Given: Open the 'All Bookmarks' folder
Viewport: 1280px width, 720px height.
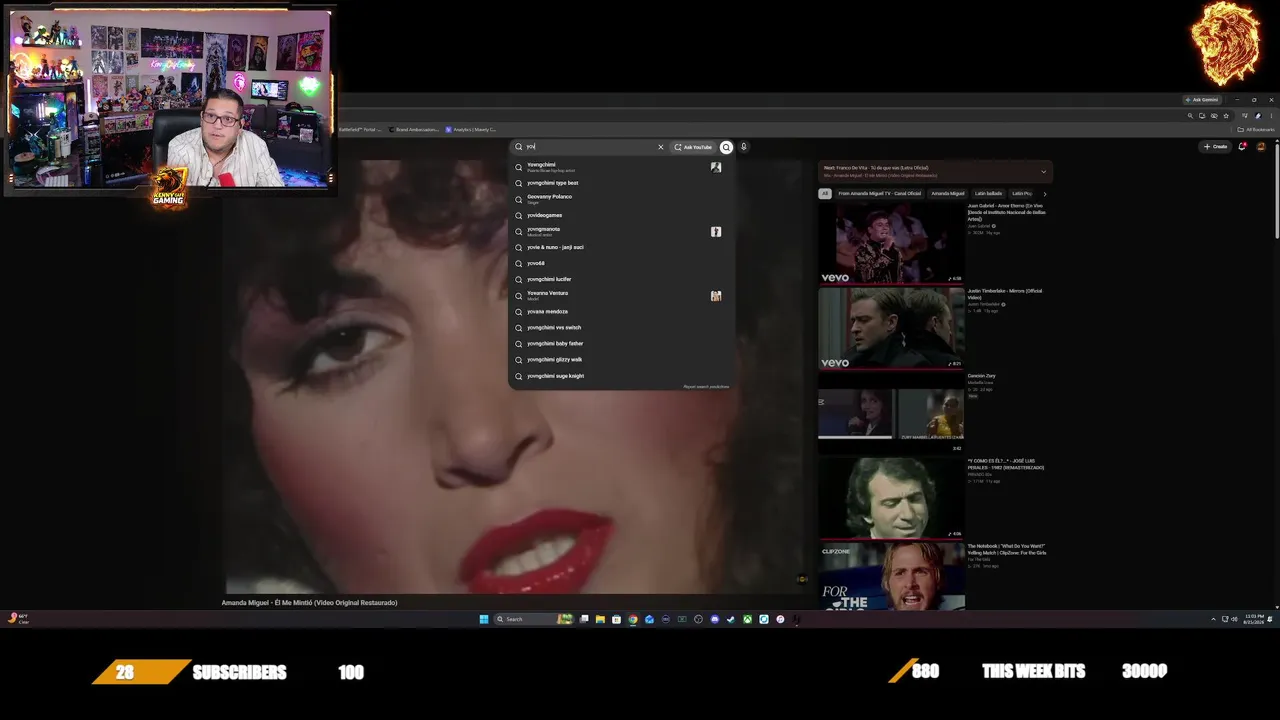Looking at the screenshot, I should tap(1256, 129).
